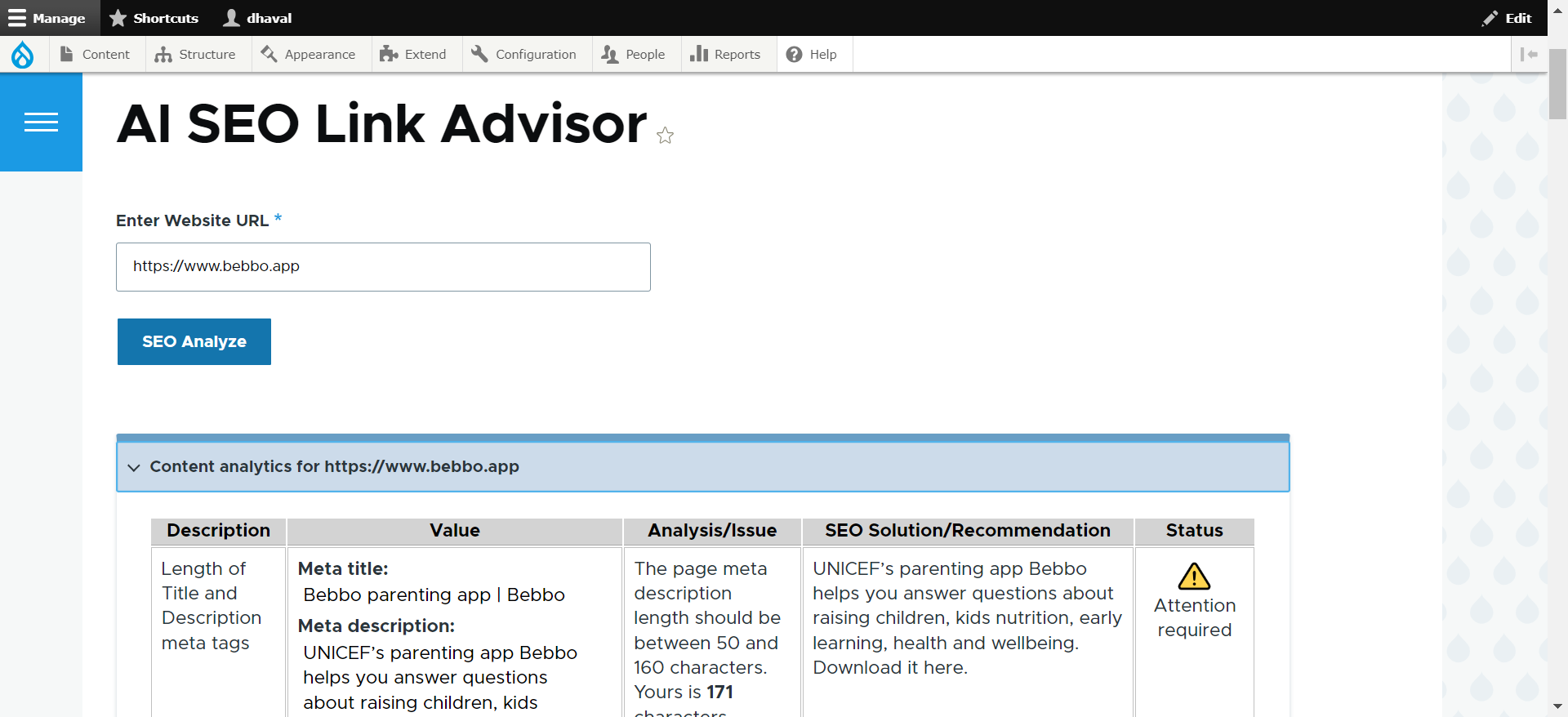Add page to shortcuts via star icon

666,136
